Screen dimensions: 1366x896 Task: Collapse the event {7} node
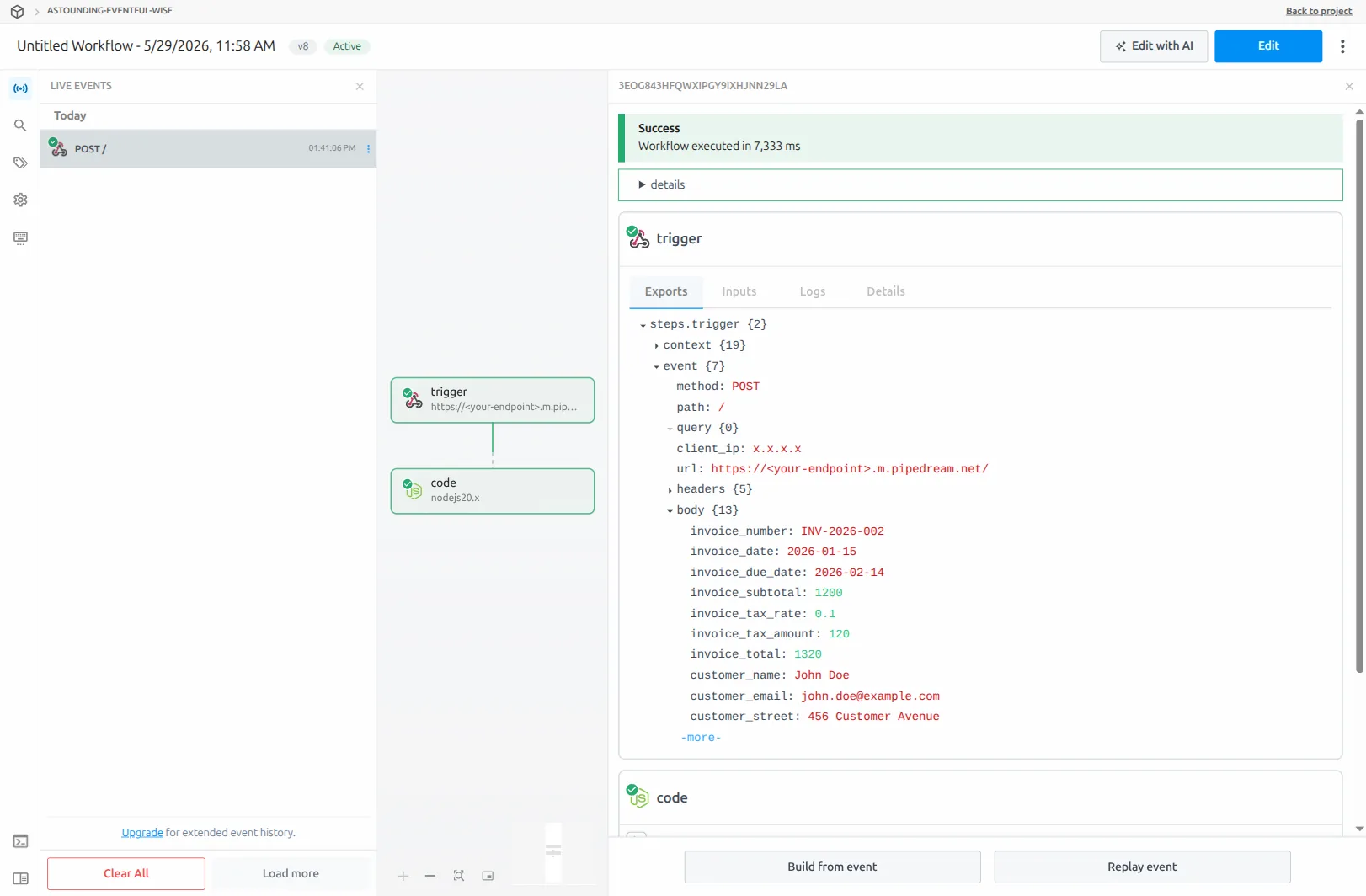point(656,367)
